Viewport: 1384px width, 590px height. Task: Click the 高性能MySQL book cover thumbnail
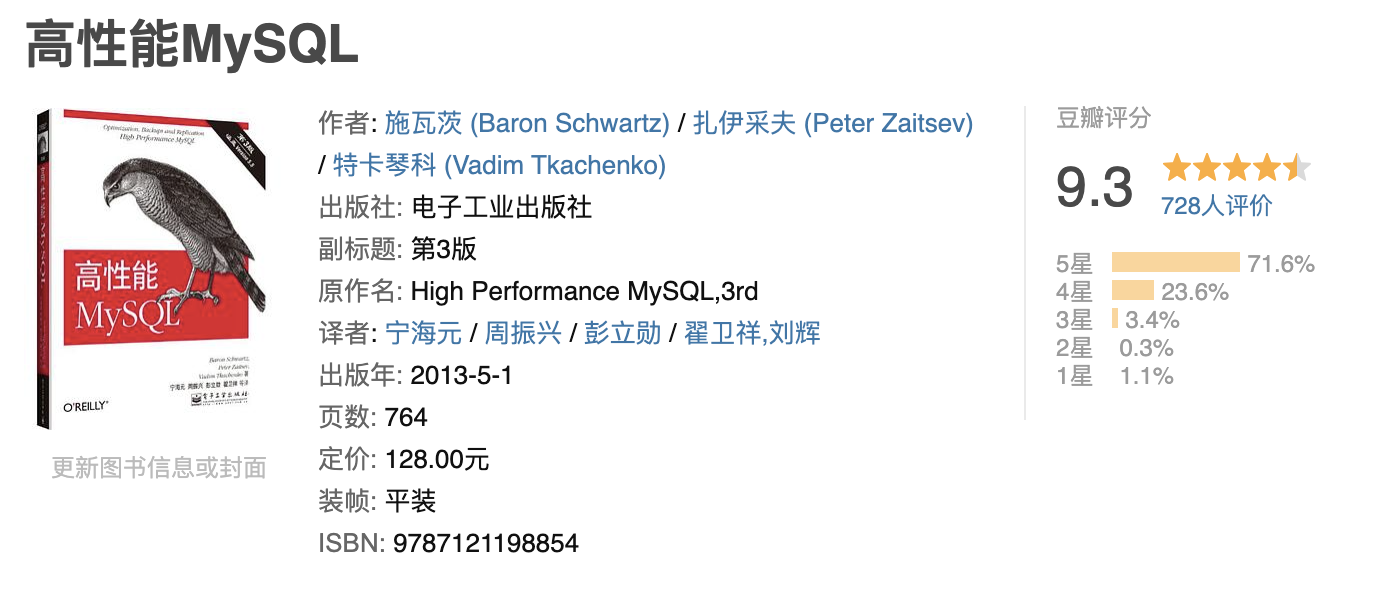point(151,268)
